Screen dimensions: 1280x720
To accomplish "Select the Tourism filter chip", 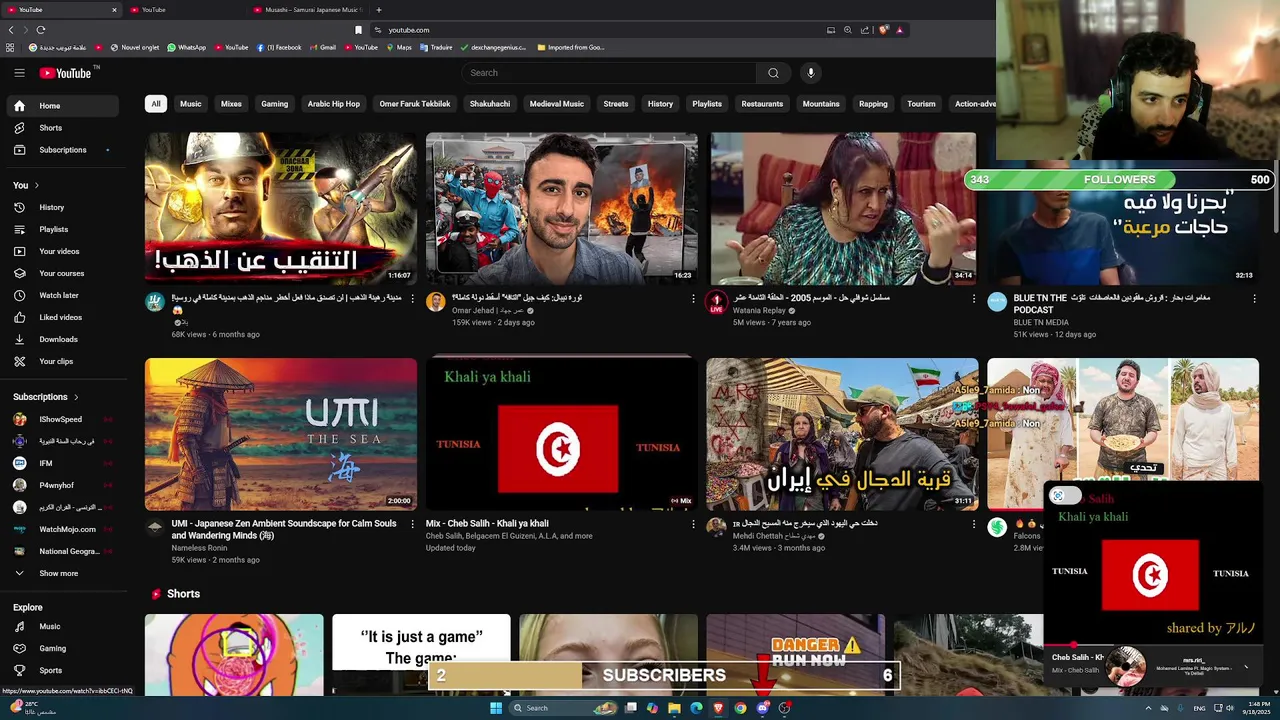I will (x=921, y=104).
